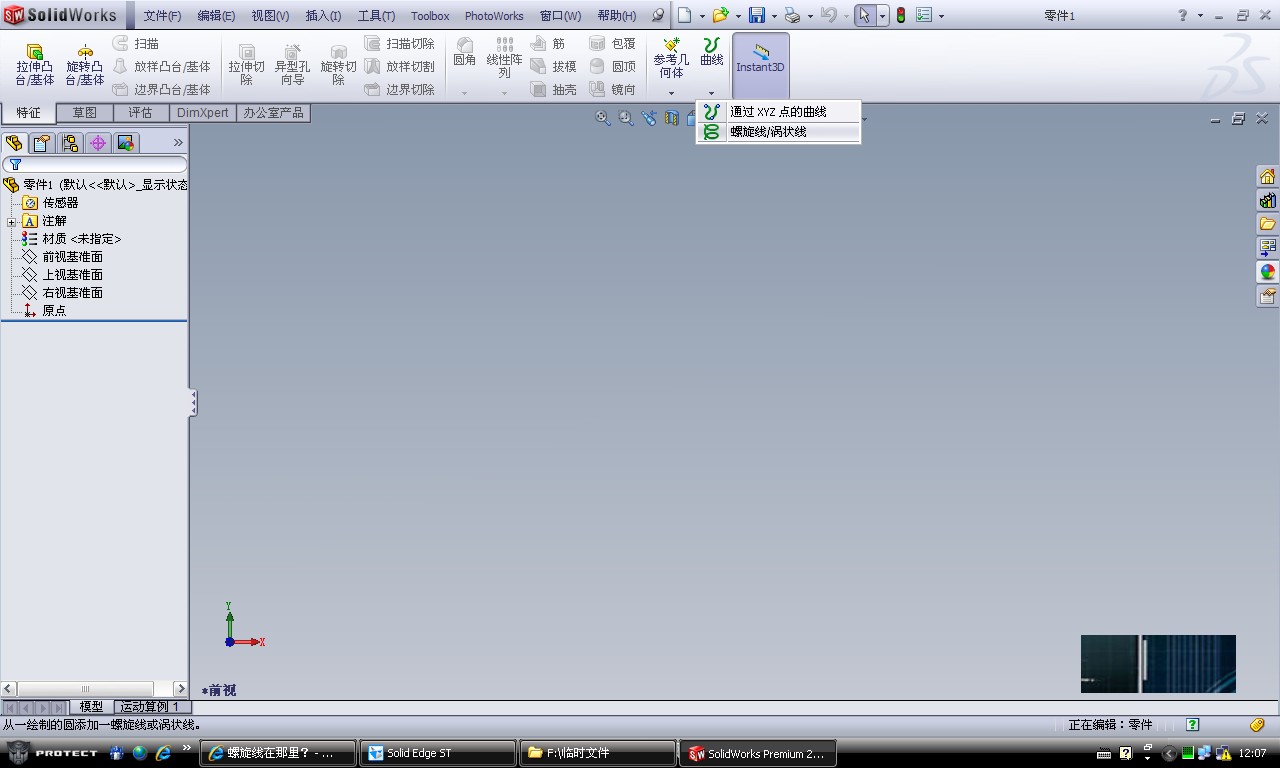Toggle the Select cursor tool
1280x768 pixels.
click(x=865, y=15)
